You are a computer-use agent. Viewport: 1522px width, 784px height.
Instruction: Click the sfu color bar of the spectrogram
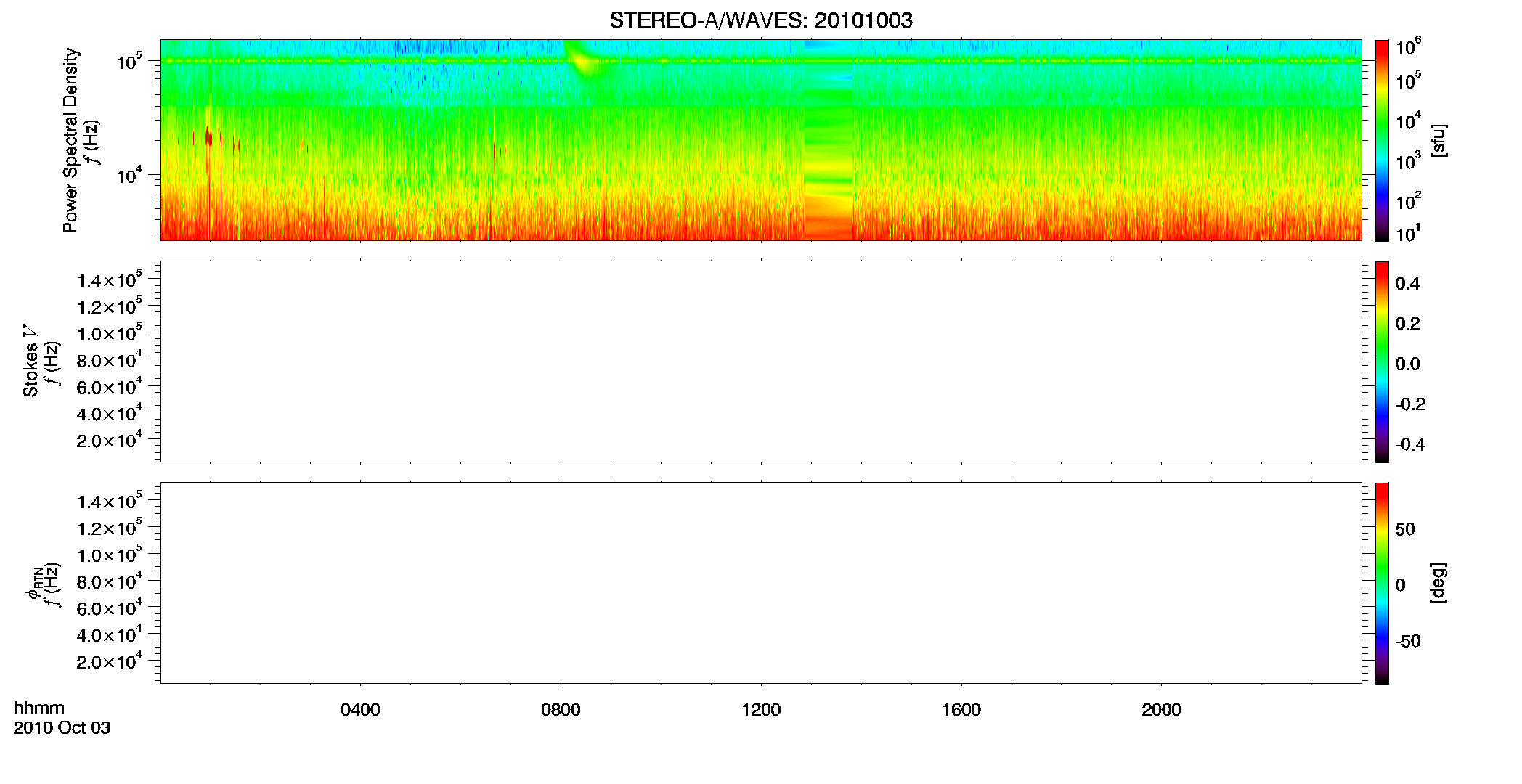point(1382,140)
